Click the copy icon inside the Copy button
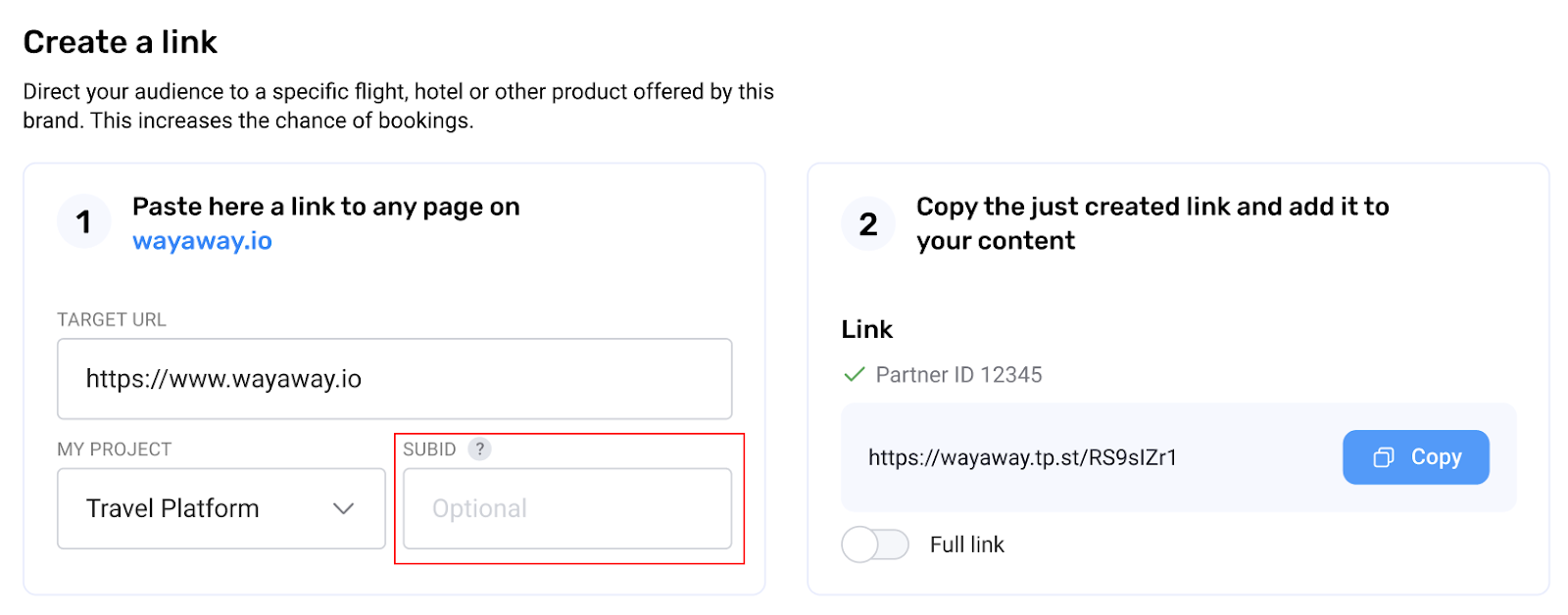Image resolution: width=1568 pixels, height=615 pixels. [x=1384, y=457]
